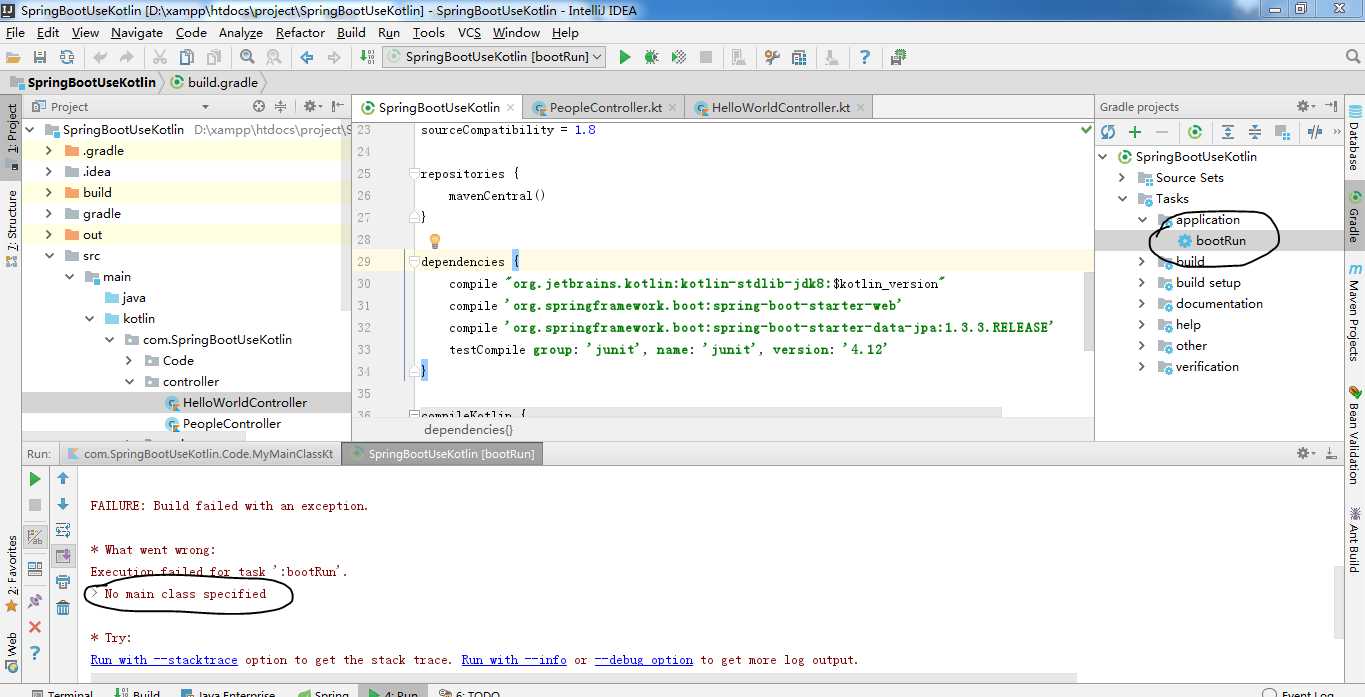Click build.gradle in the breadcrumb bar
1365x697 pixels.
(x=214, y=82)
